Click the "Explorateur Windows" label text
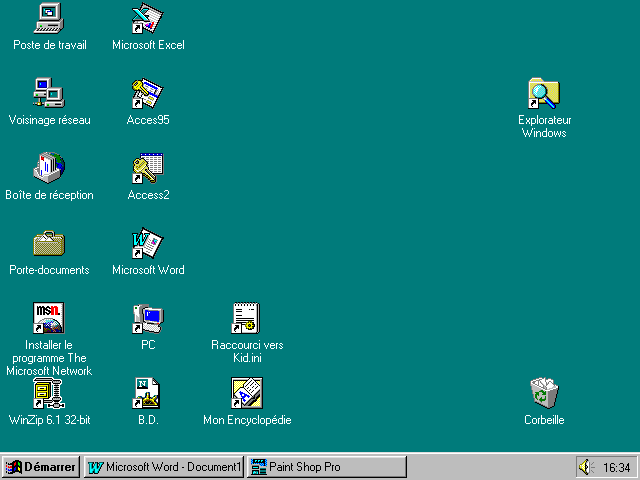 point(544,126)
